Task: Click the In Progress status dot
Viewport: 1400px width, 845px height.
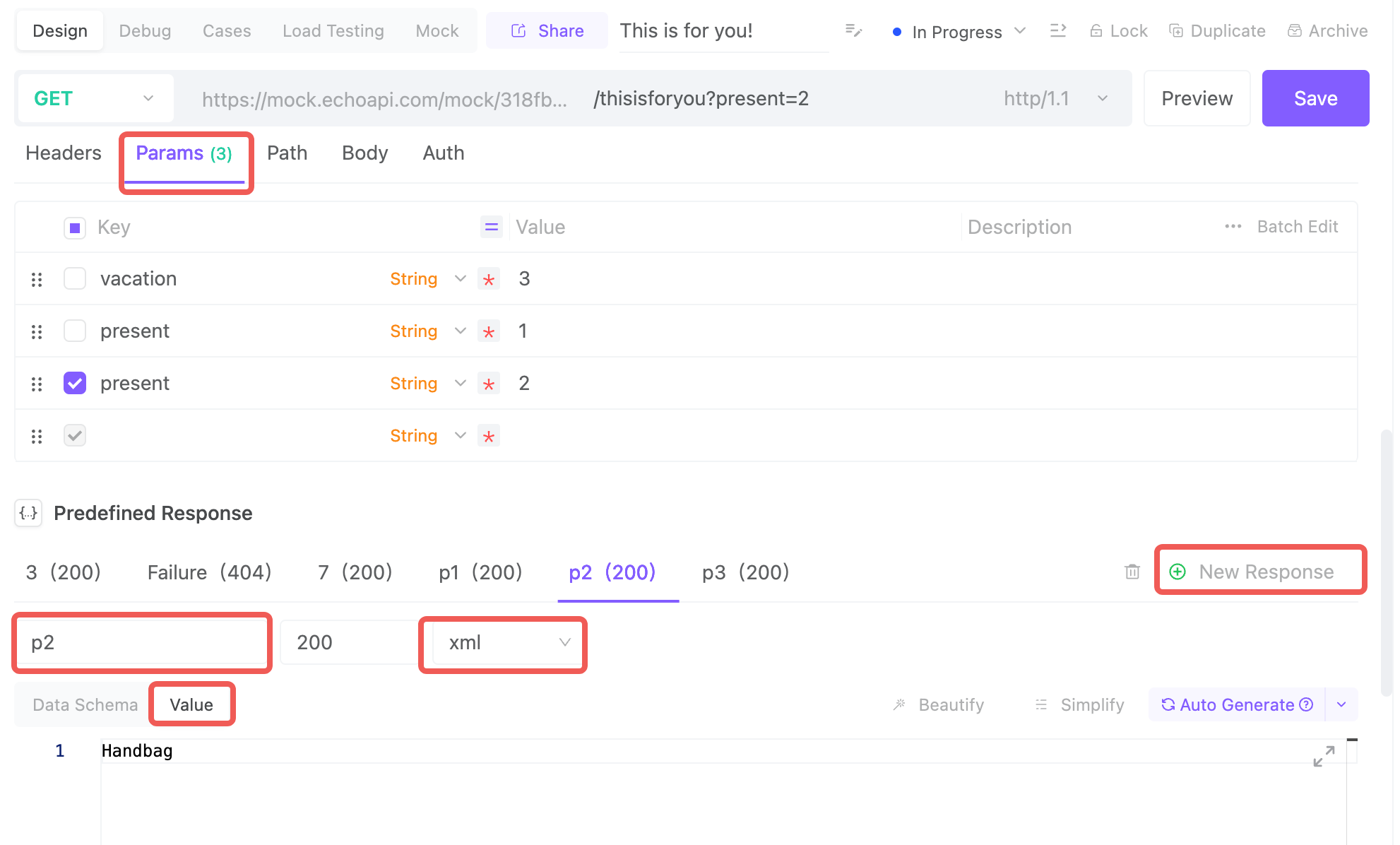Action: click(x=896, y=32)
